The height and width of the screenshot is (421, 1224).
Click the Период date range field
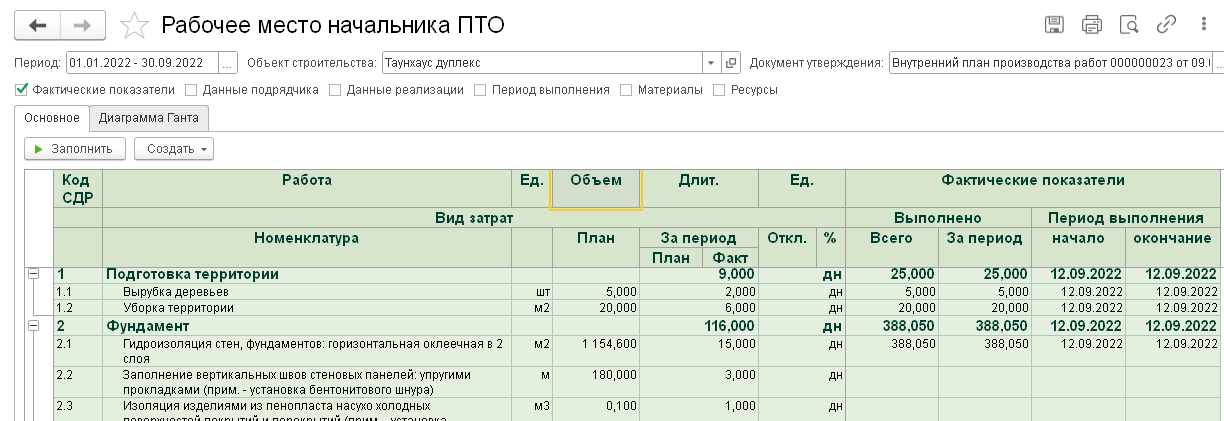(x=143, y=63)
